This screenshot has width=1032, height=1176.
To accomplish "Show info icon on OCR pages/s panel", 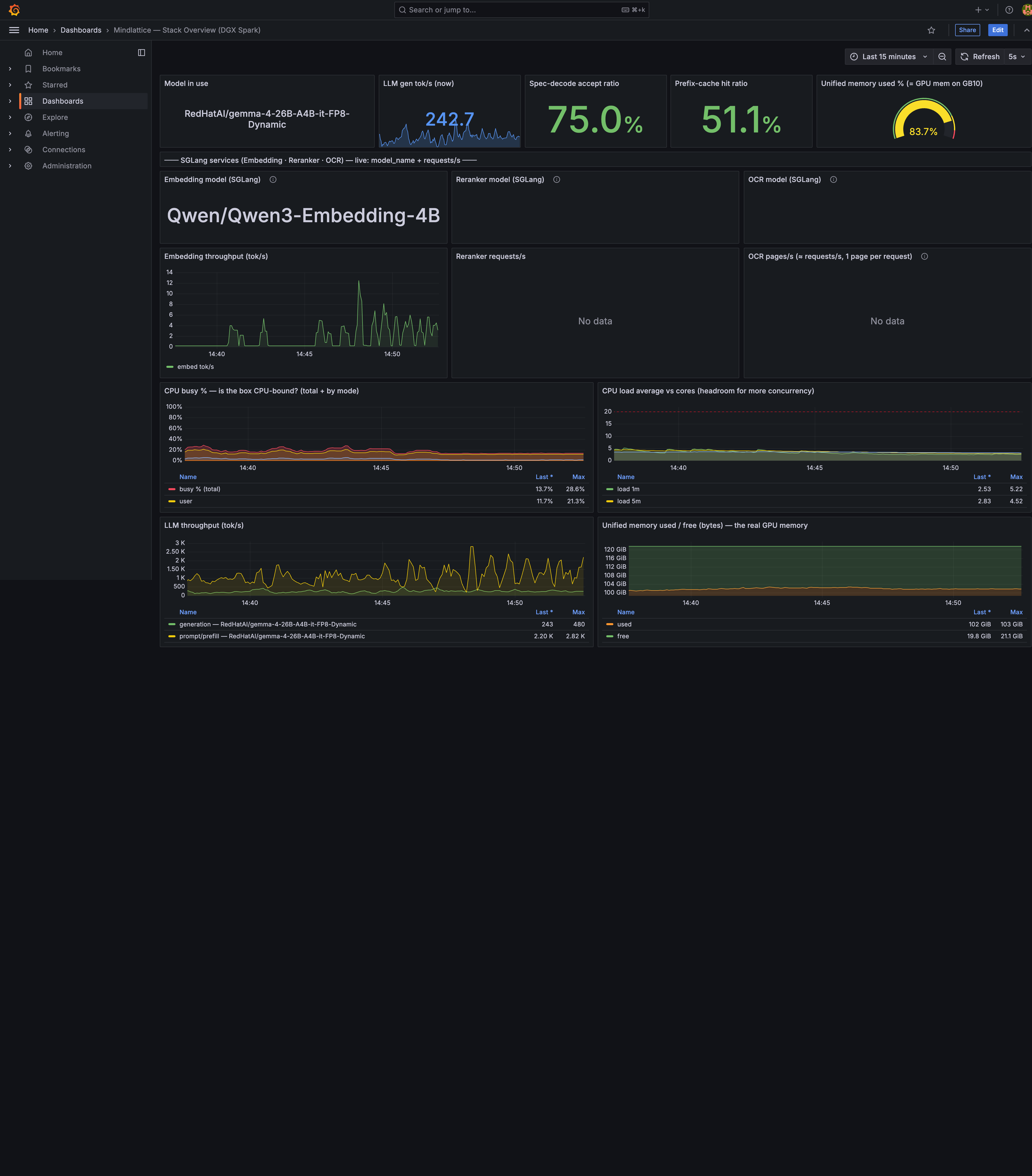I will pos(925,257).
